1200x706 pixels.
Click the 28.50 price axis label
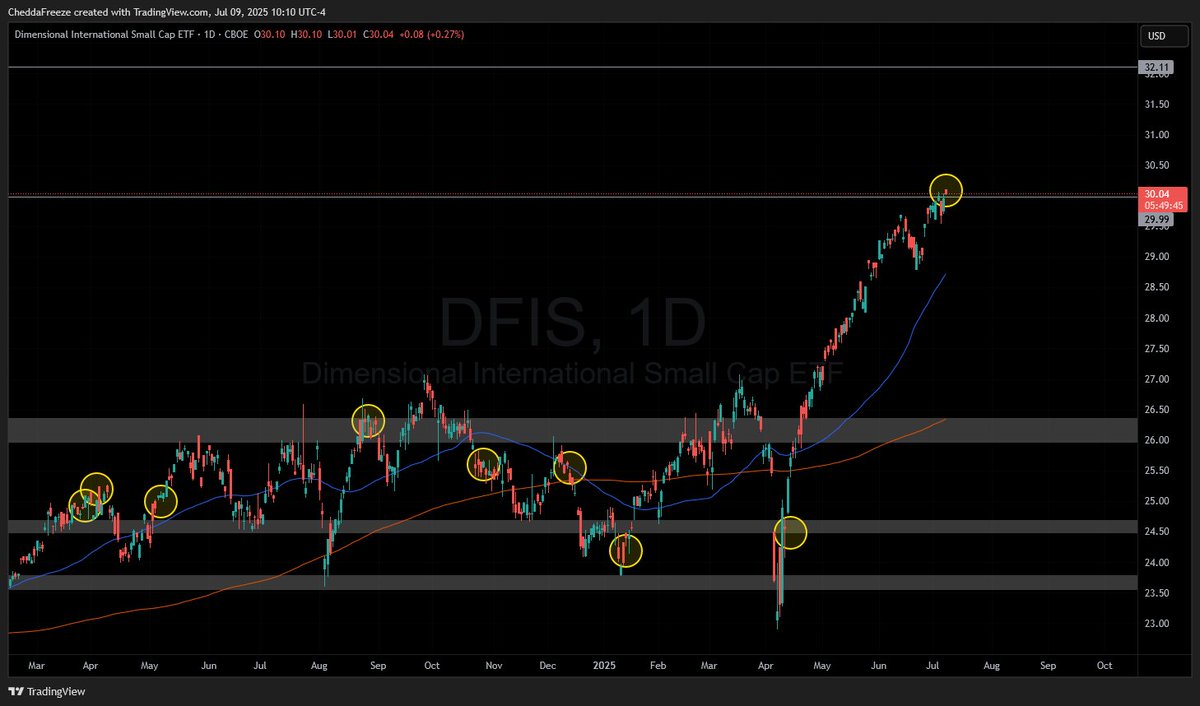point(1157,288)
